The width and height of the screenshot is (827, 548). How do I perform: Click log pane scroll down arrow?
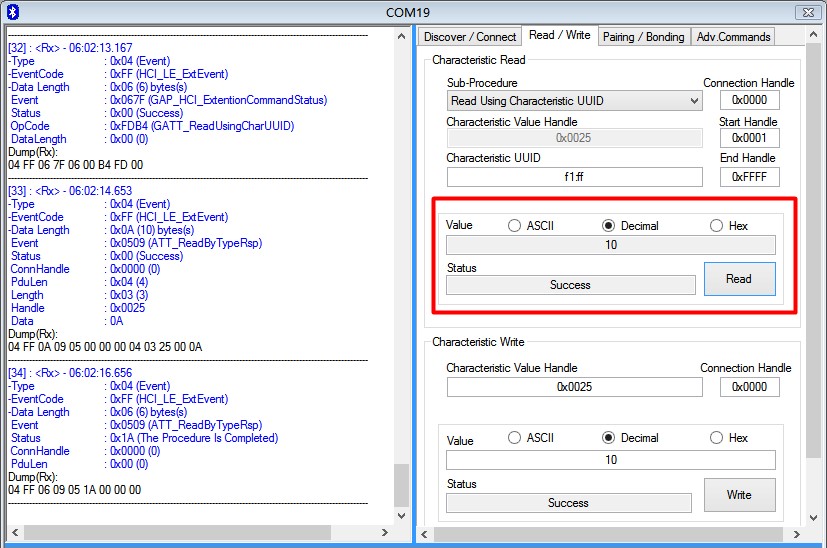[x=401, y=515]
